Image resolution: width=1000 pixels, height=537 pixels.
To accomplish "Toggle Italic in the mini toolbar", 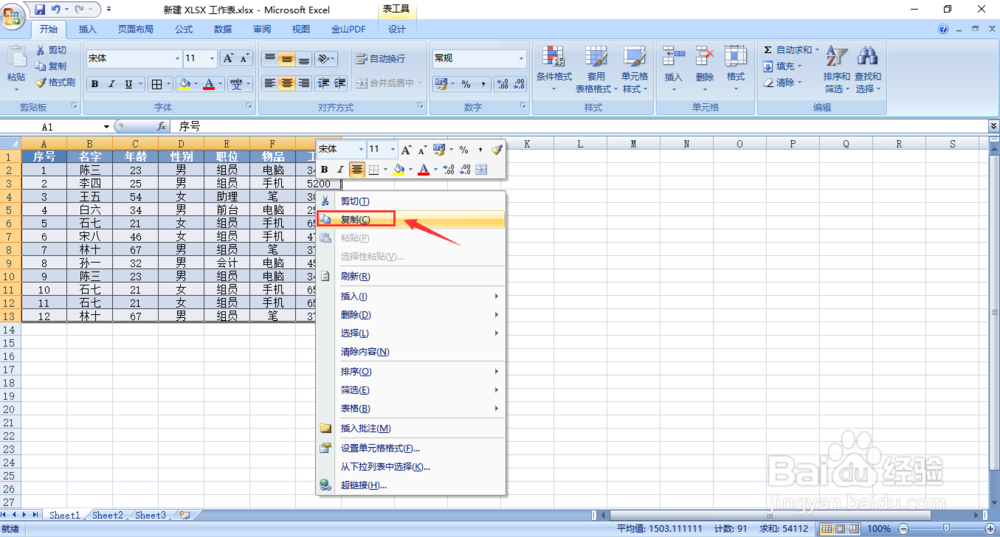I will 340,170.
